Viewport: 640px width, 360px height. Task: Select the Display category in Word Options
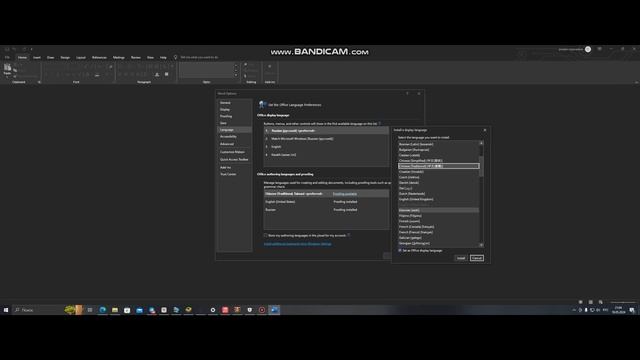pos(234,109)
